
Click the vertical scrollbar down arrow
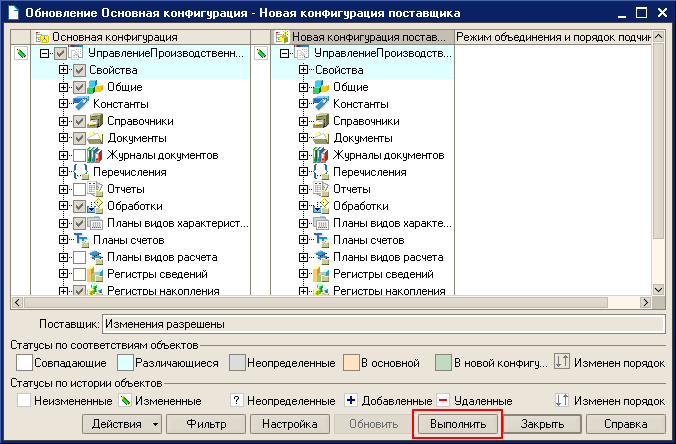(658, 290)
